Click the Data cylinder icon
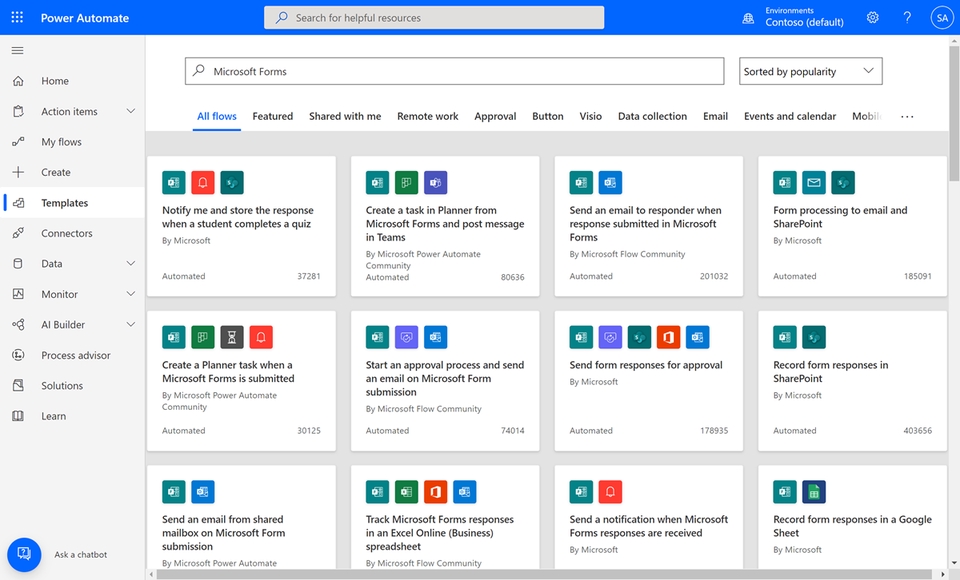Screen dimensions: 960x580 click(x=18, y=263)
